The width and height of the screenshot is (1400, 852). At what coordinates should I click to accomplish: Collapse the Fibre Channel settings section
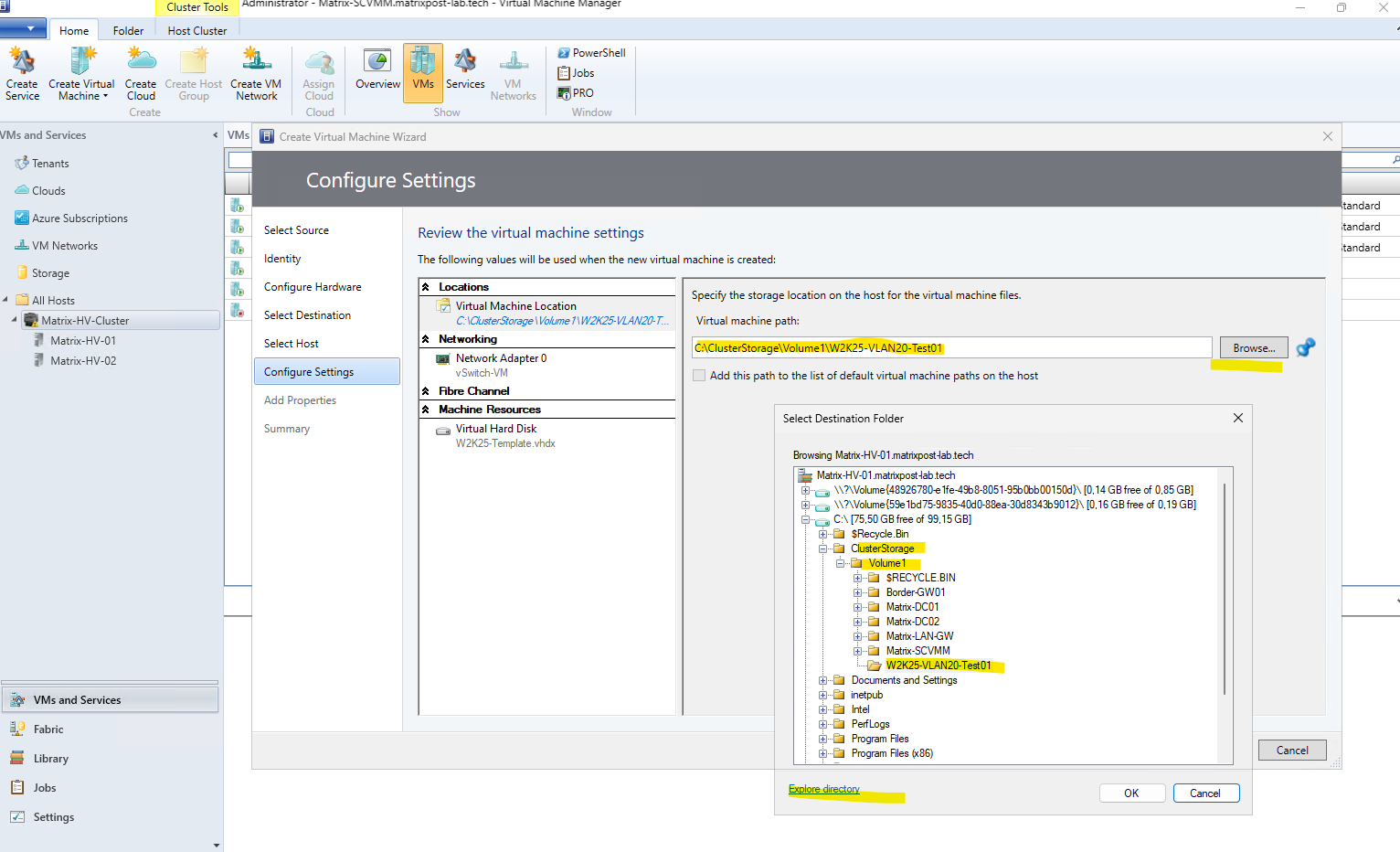(x=426, y=391)
